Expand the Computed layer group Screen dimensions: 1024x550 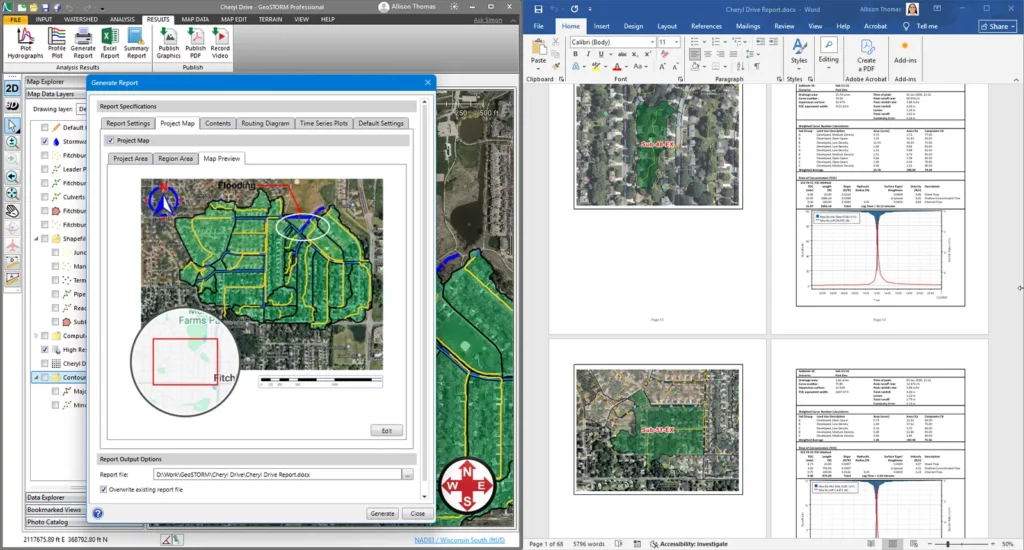(x=36, y=336)
